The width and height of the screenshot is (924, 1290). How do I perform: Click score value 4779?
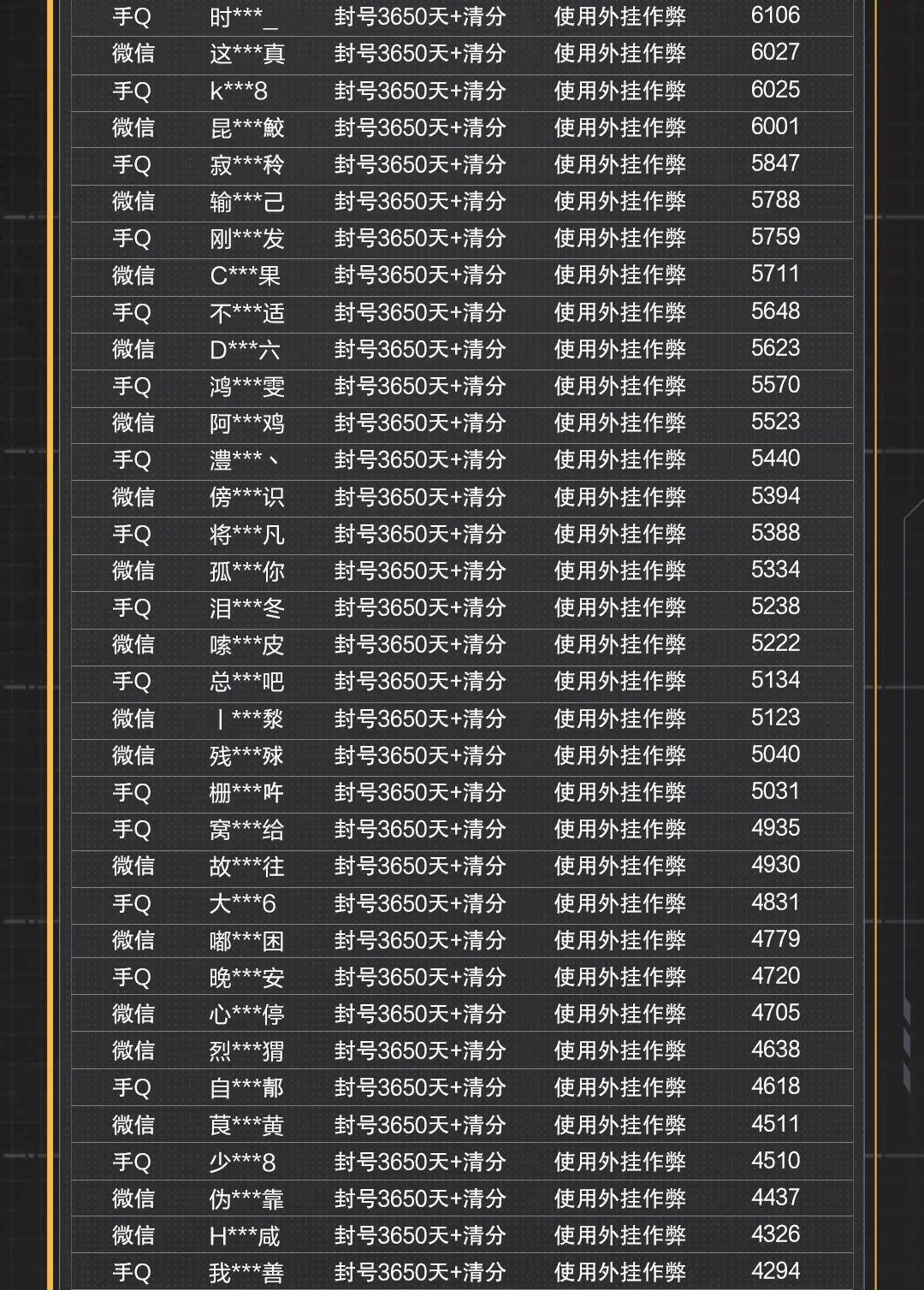click(x=775, y=939)
